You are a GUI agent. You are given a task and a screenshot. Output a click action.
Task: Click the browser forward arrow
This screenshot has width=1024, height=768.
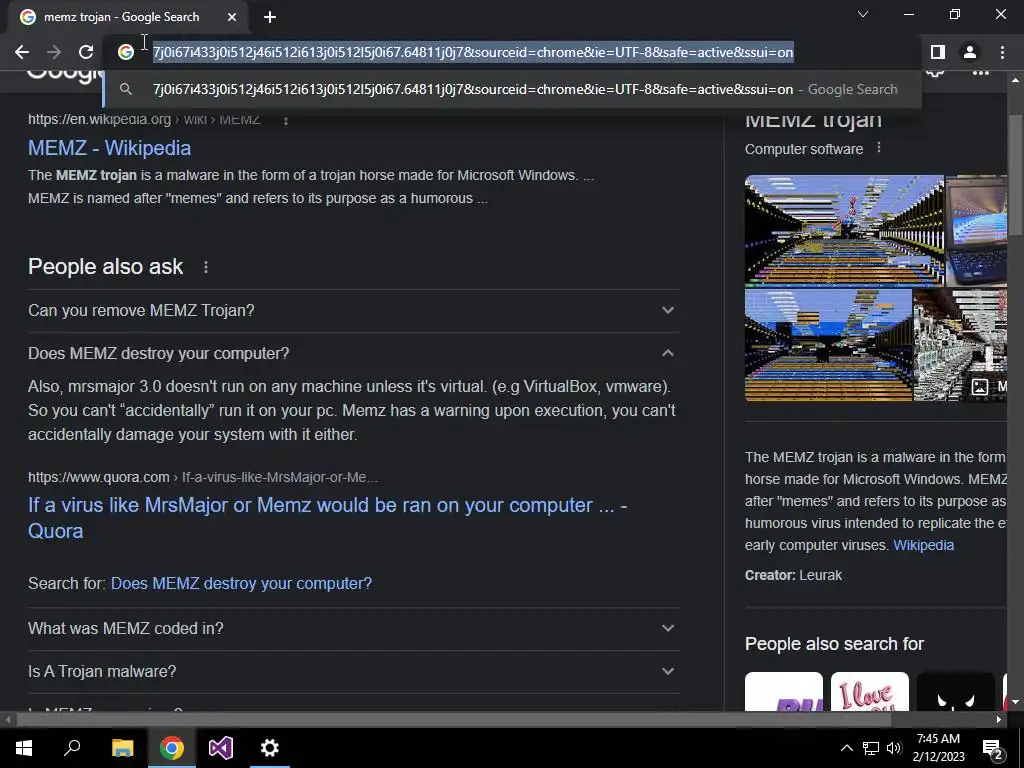54,52
